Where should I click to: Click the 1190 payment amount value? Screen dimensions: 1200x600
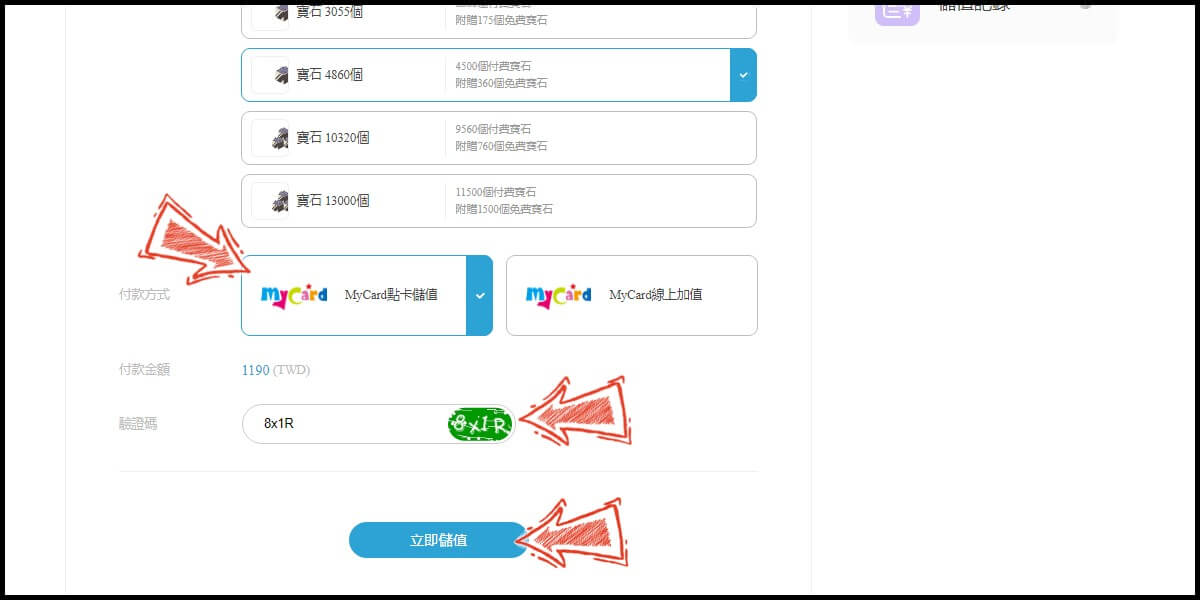[x=255, y=370]
